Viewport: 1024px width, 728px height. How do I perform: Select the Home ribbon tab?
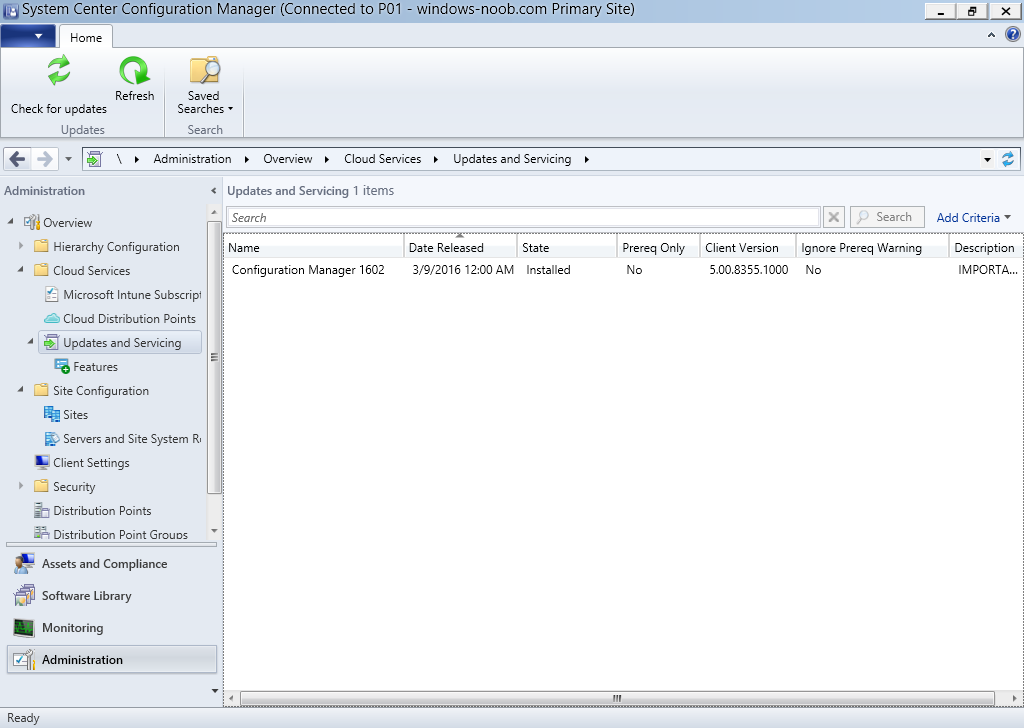[86, 37]
